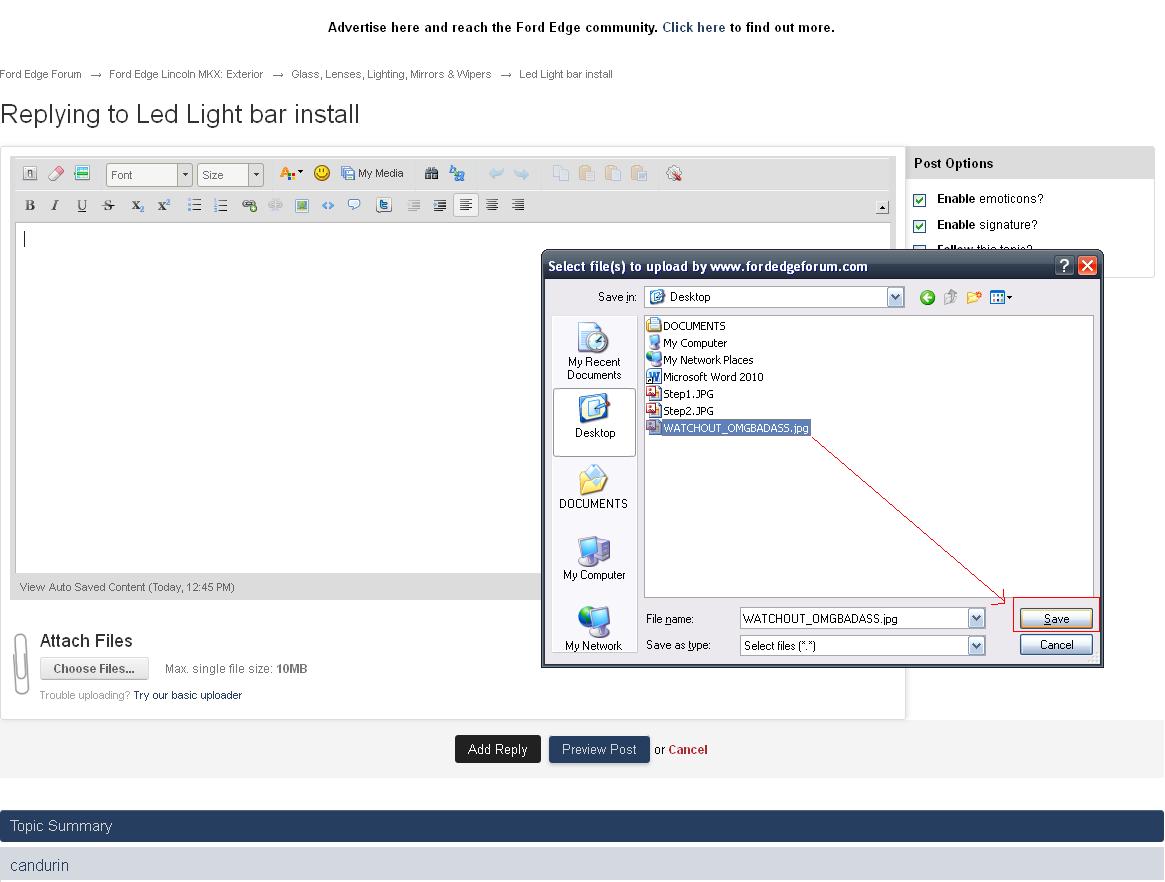
Task: Apply italic formatting in the editor
Action: pos(55,205)
